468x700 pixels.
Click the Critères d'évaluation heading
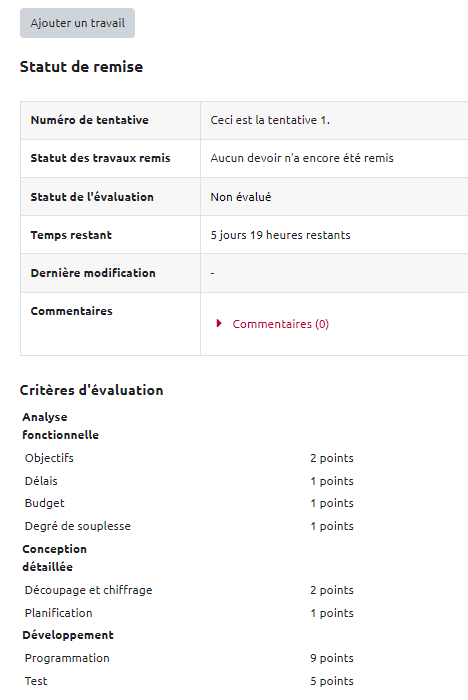[x=92, y=390]
